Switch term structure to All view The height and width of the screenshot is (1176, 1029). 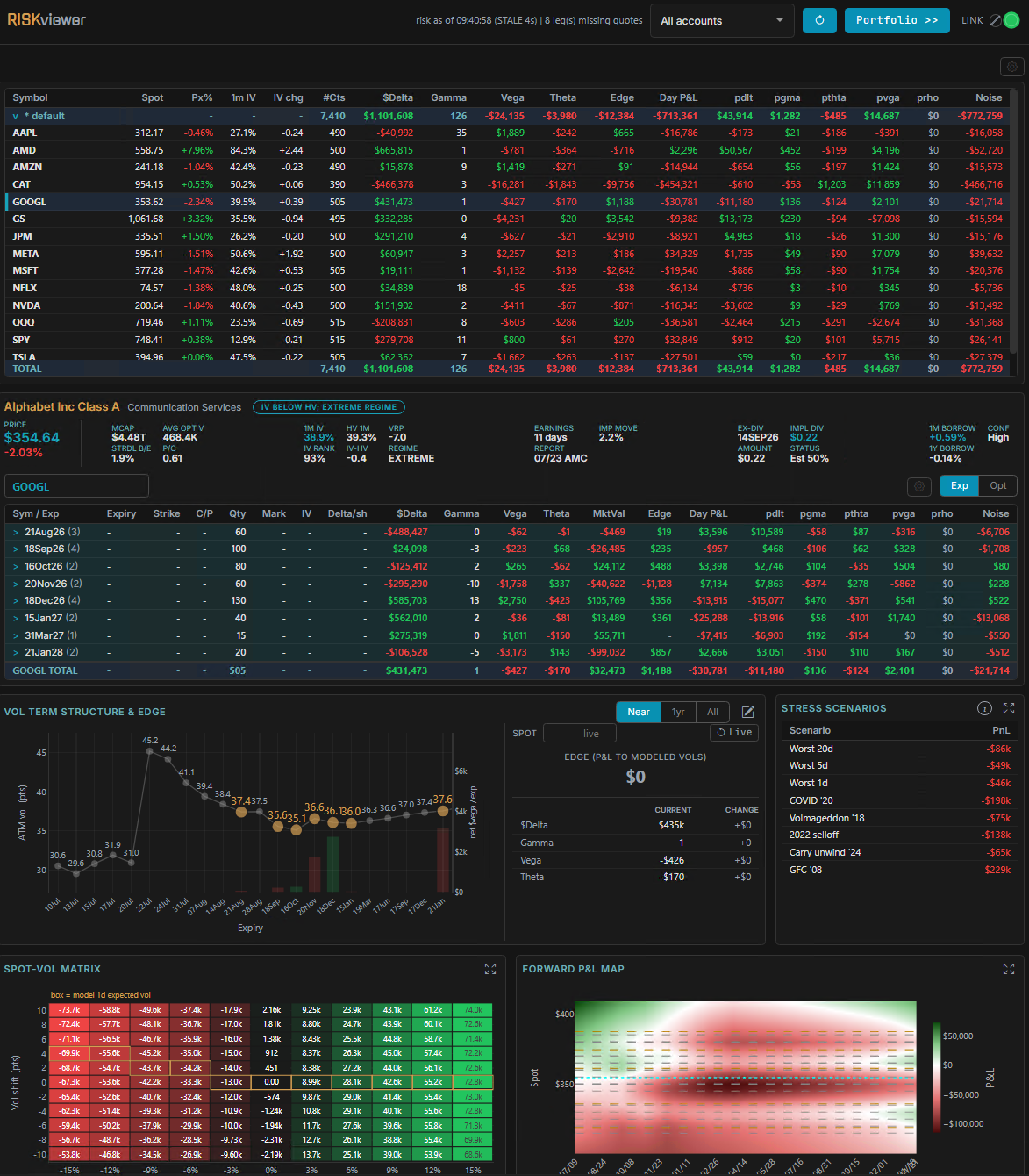[x=712, y=712]
